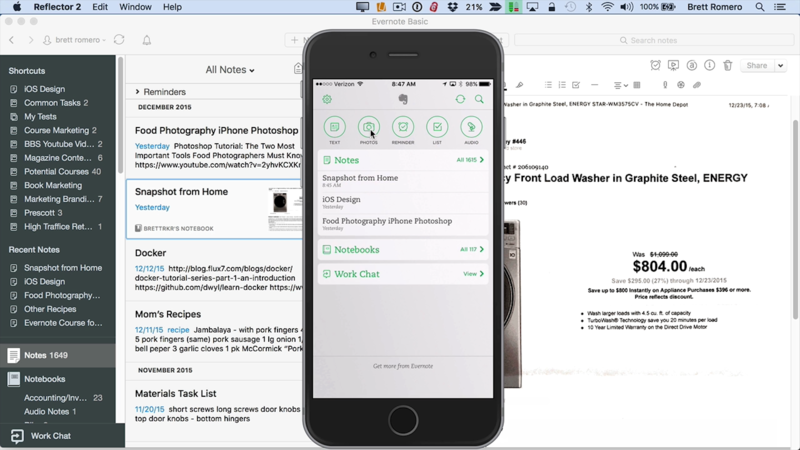Viewport: 800px width, 450px height.
Task: Open settings gear in the phone app
Action: (327, 99)
